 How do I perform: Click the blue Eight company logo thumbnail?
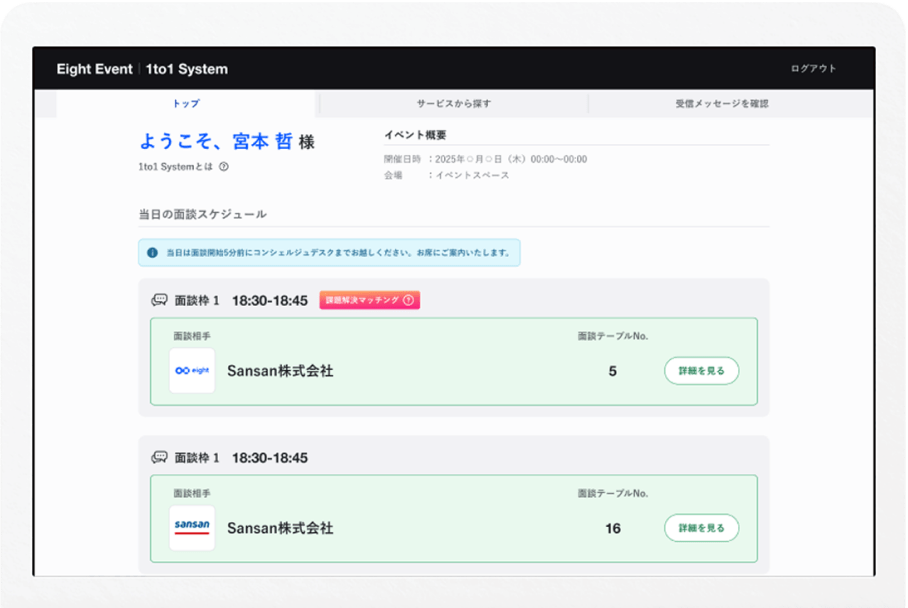coord(192,371)
